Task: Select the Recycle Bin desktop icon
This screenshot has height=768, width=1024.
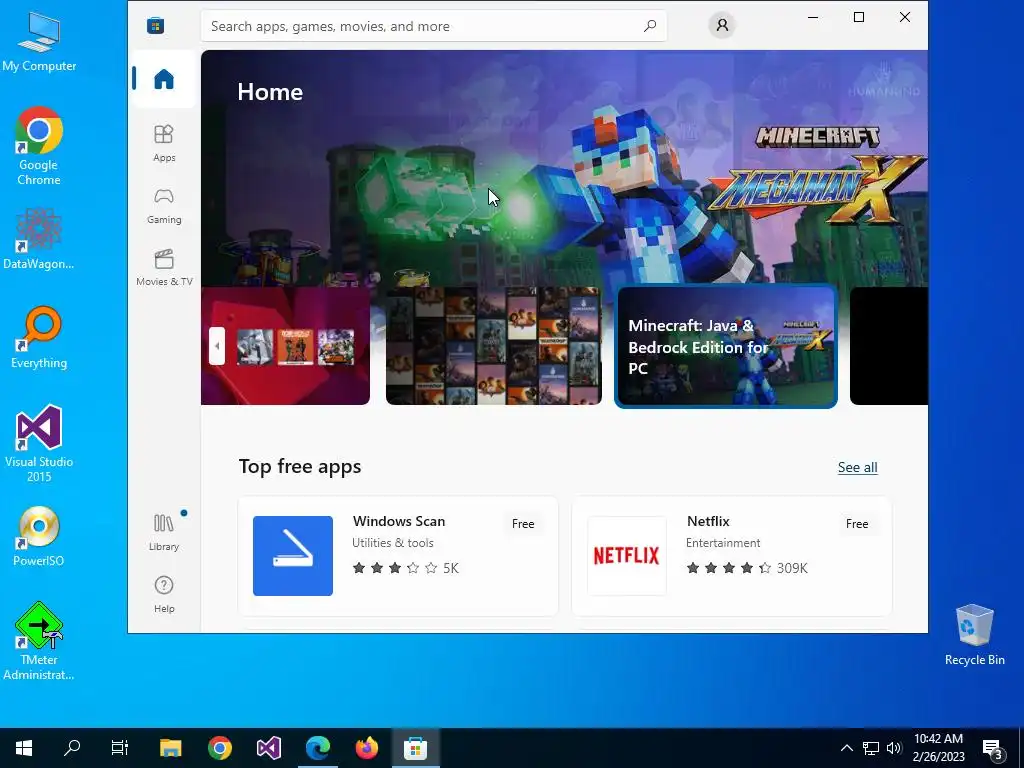Action: [974, 635]
